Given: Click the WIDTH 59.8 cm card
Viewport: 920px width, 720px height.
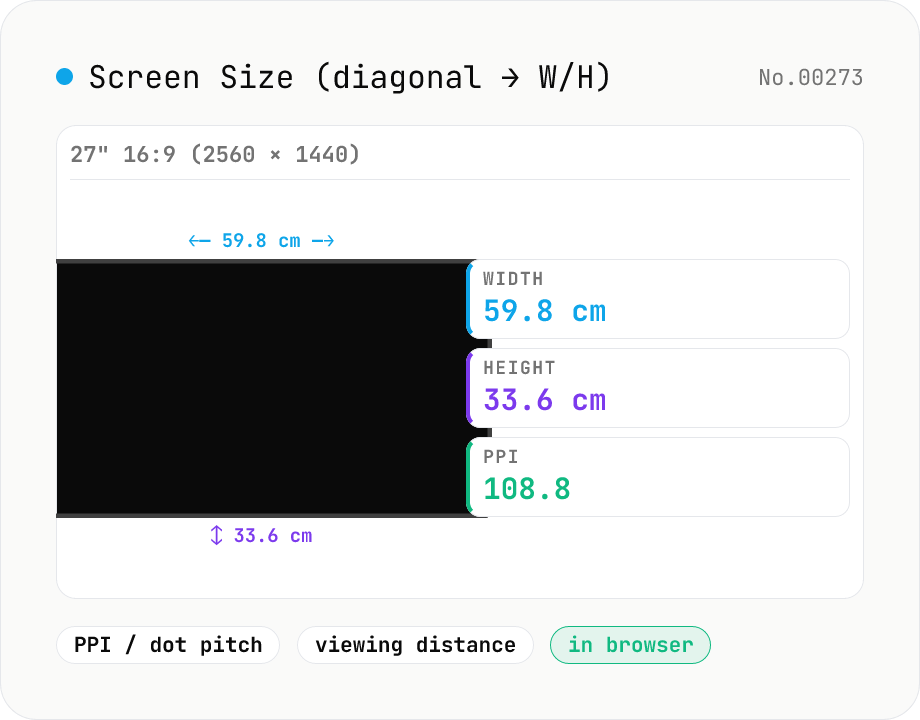Looking at the screenshot, I should click(658, 299).
